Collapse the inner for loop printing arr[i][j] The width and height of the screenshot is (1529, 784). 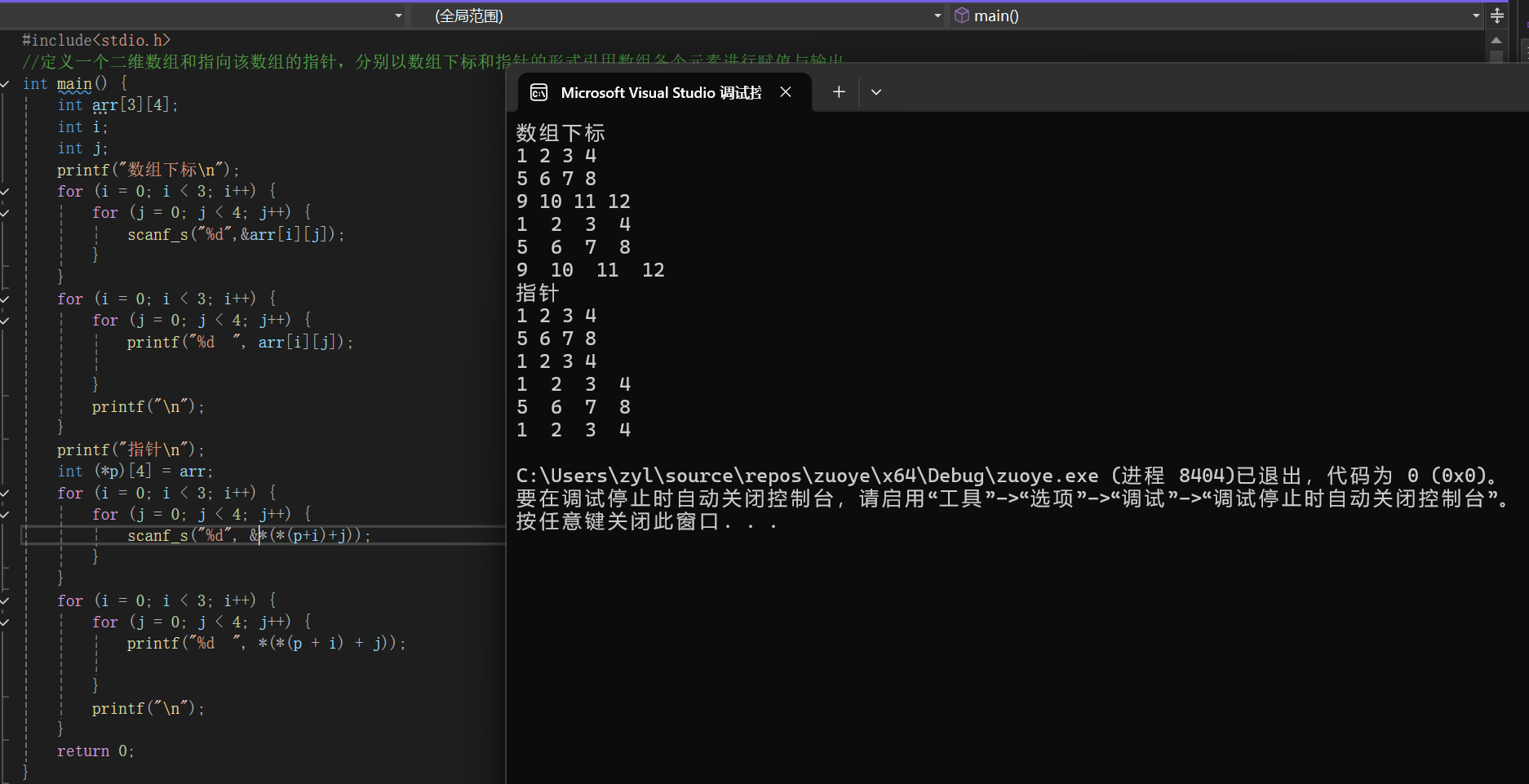point(6,321)
